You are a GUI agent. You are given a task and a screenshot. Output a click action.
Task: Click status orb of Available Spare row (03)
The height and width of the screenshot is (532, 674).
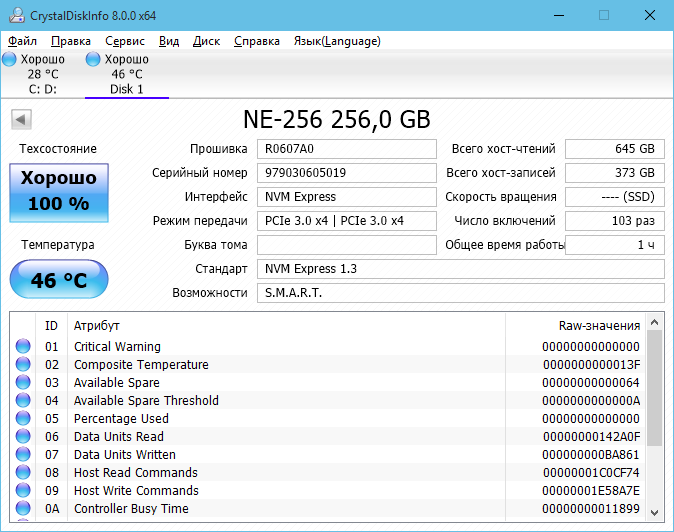[23, 382]
